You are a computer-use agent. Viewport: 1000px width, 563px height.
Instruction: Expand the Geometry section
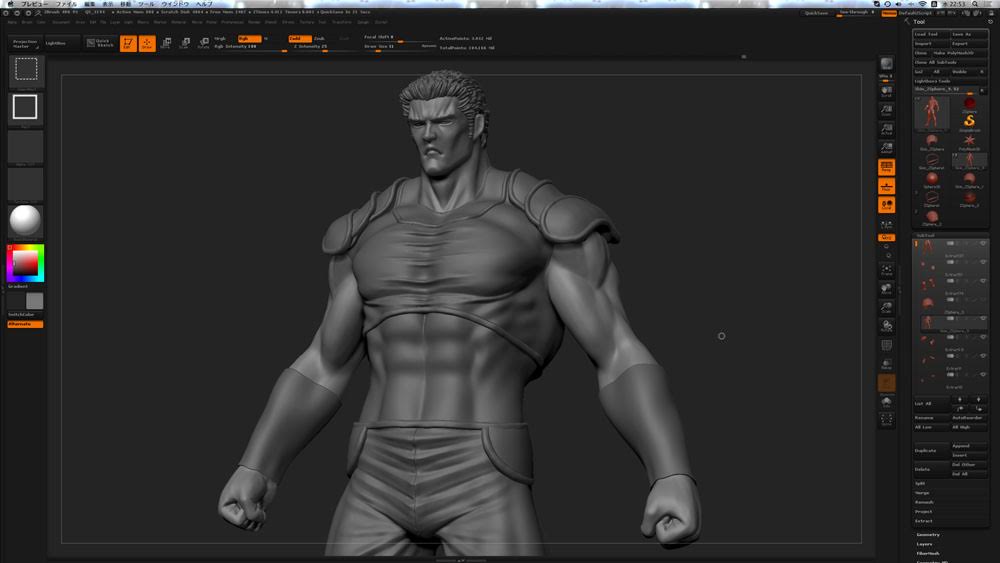point(928,534)
